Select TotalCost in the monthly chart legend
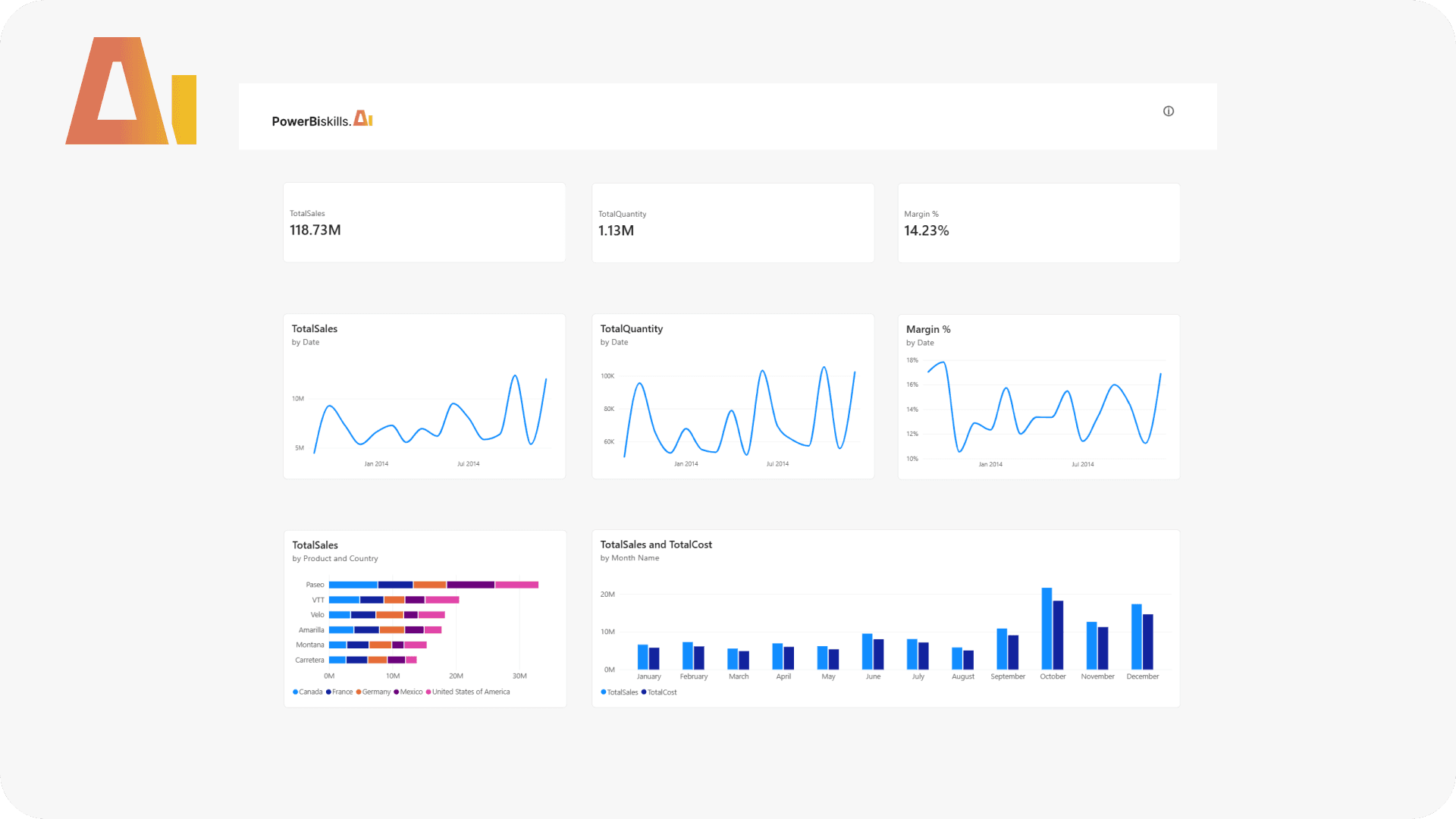Viewport: 1456px width, 819px height. pyautogui.click(x=659, y=692)
